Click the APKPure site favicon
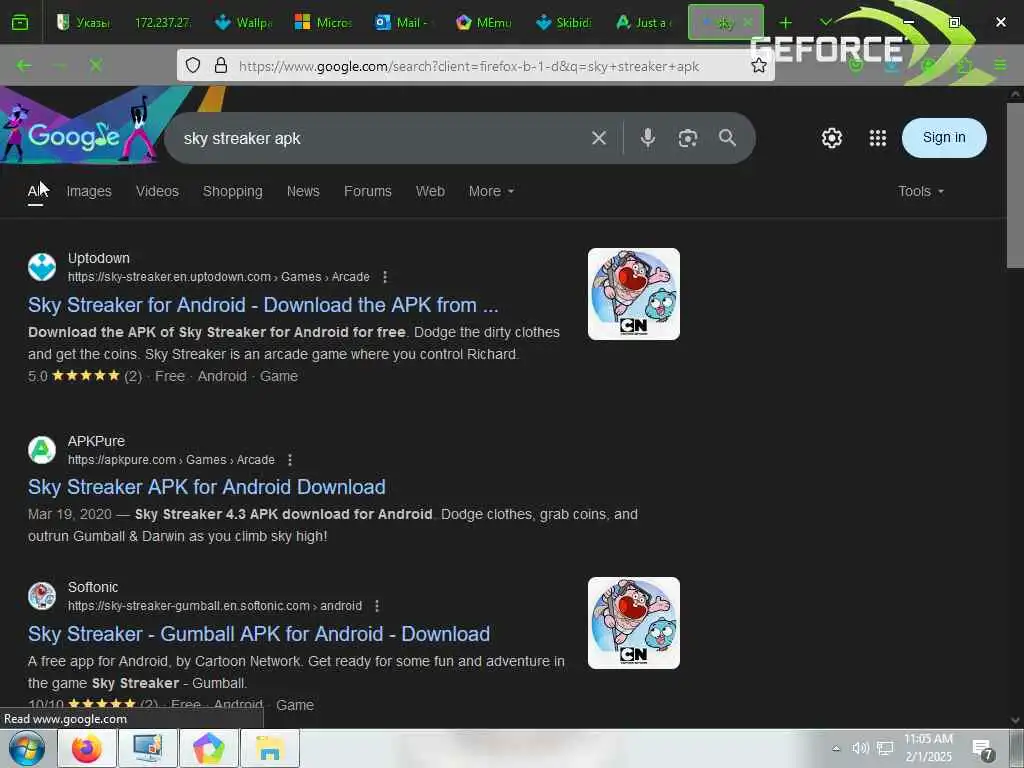Screen dimensions: 1024x768 tap(42, 450)
